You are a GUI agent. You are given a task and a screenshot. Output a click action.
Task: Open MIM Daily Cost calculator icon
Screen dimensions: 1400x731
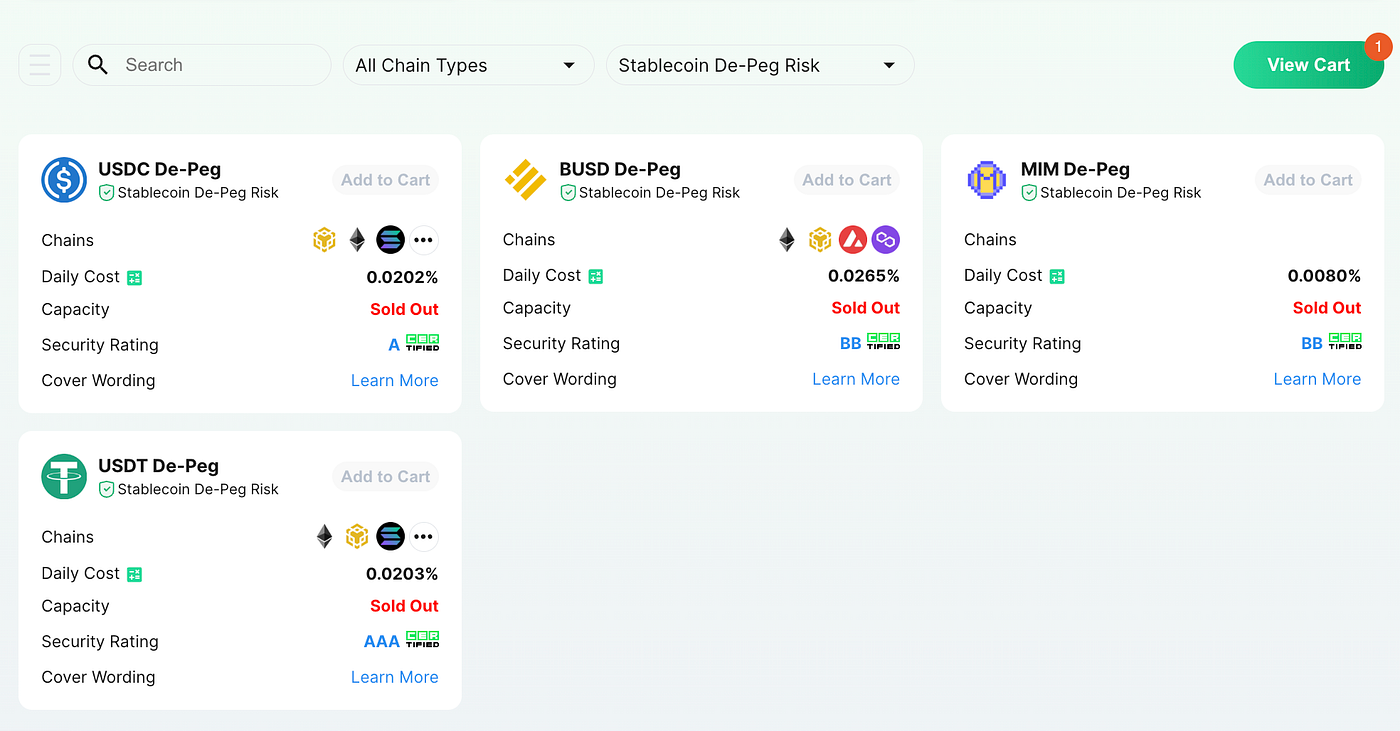coord(1057,277)
